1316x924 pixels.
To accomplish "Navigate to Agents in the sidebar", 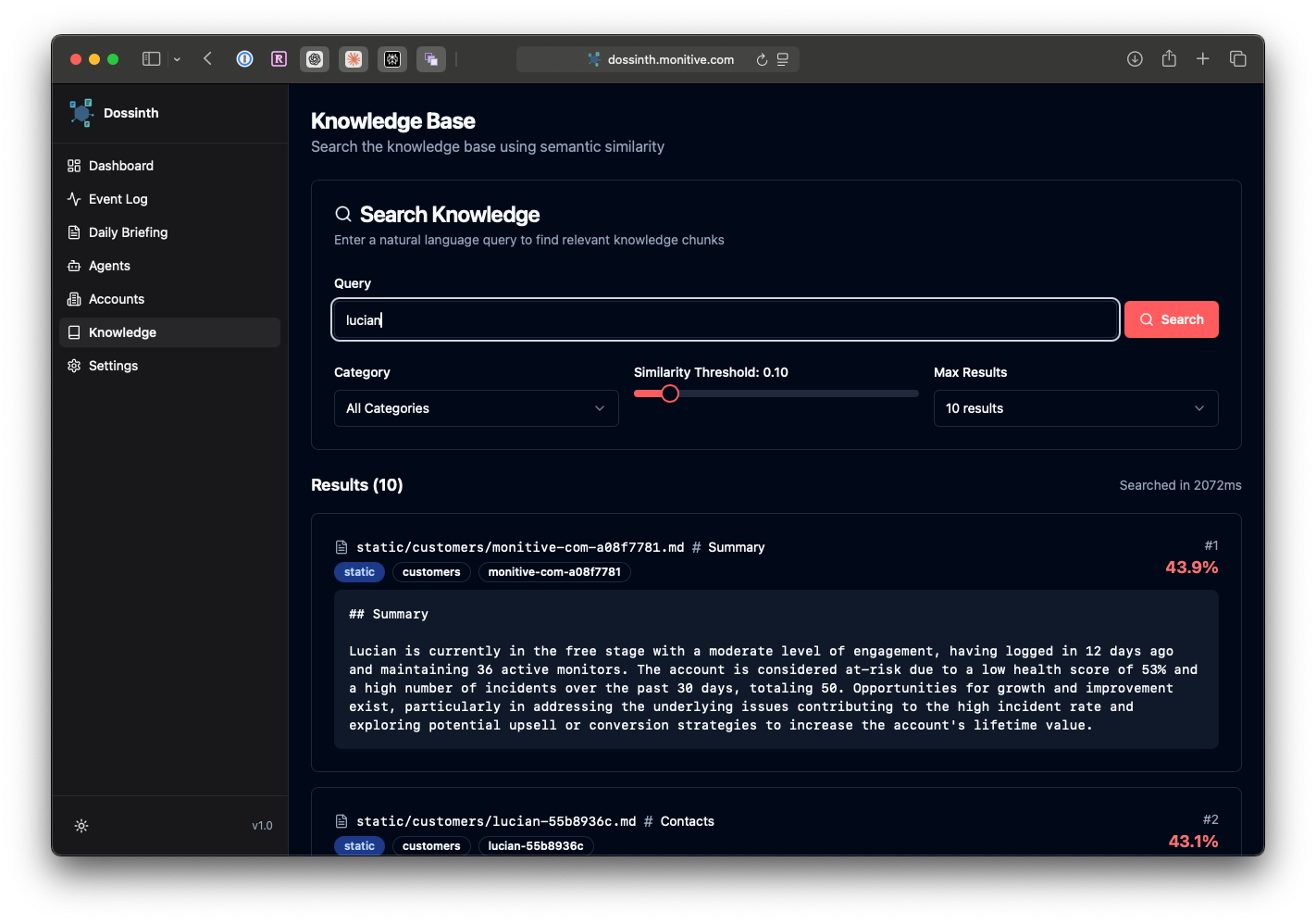I will point(109,266).
